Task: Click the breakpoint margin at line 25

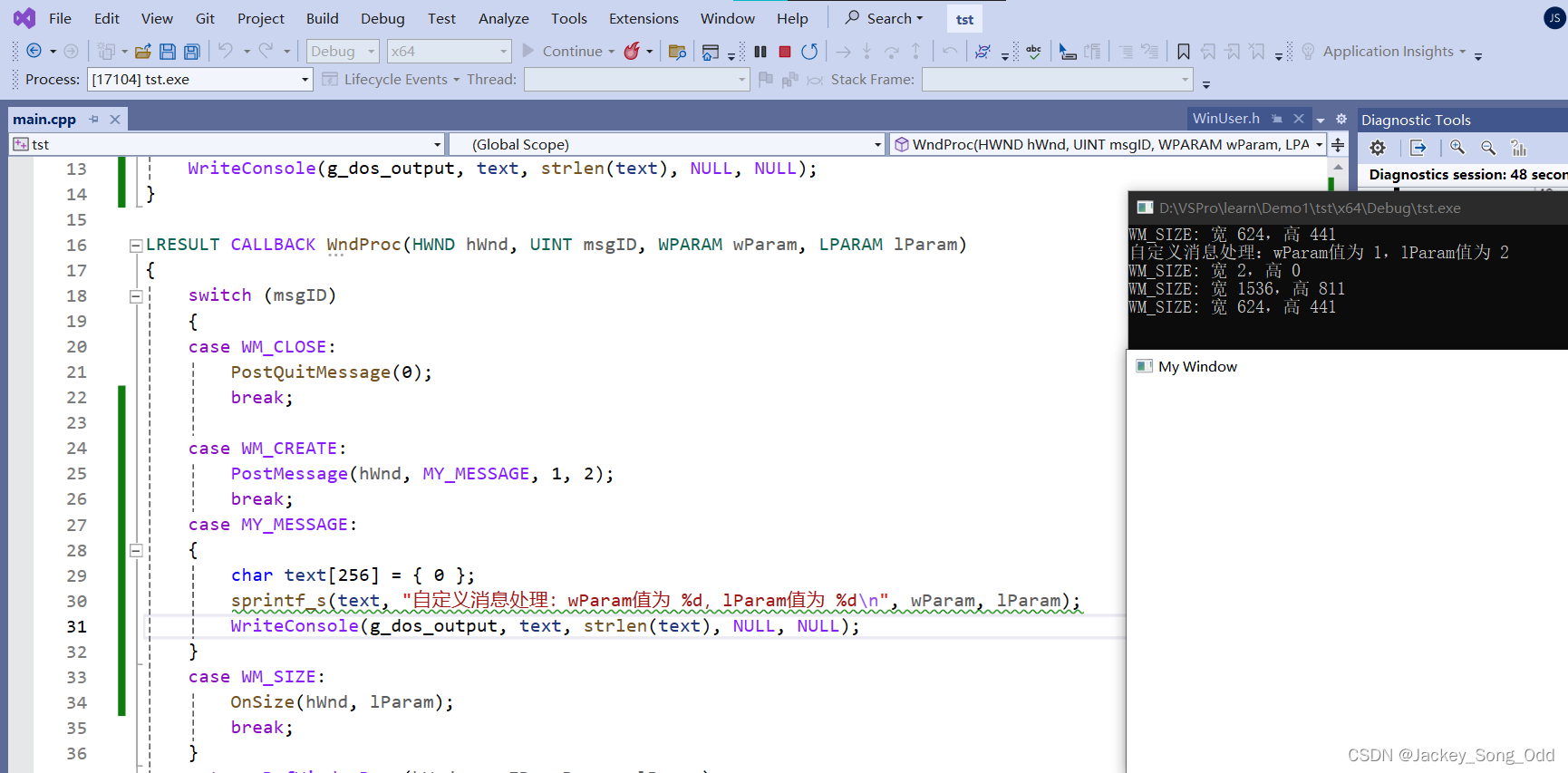Action: point(21,474)
